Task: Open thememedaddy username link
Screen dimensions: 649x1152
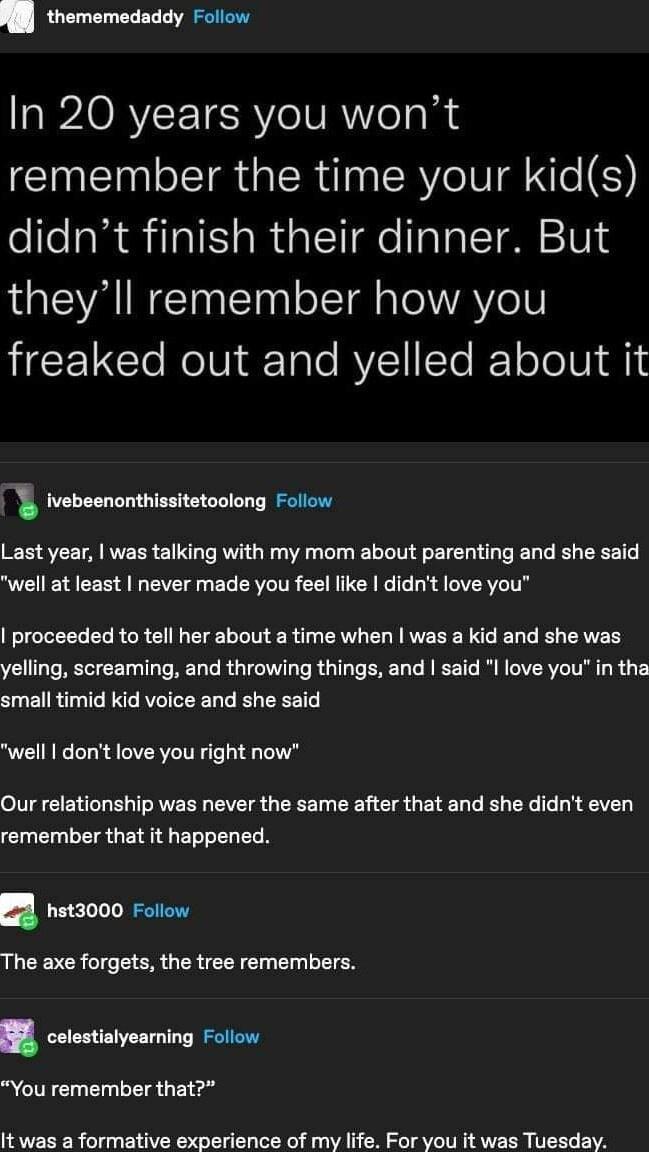Action: (115, 17)
